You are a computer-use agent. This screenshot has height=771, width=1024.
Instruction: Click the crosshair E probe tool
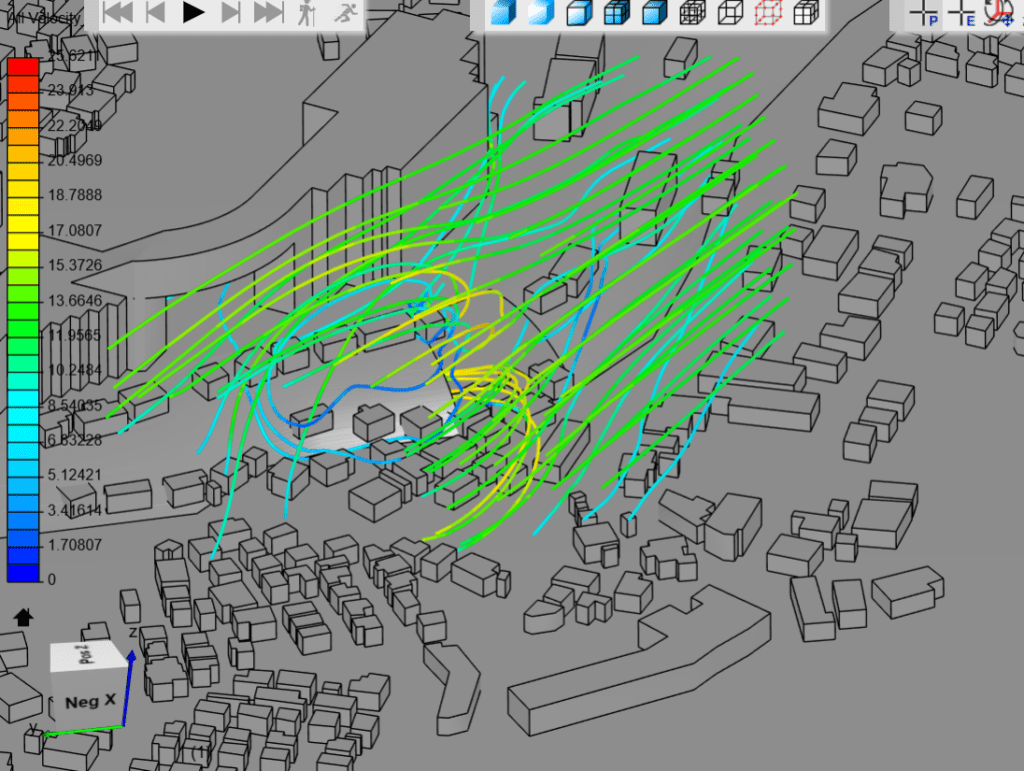point(962,12)
